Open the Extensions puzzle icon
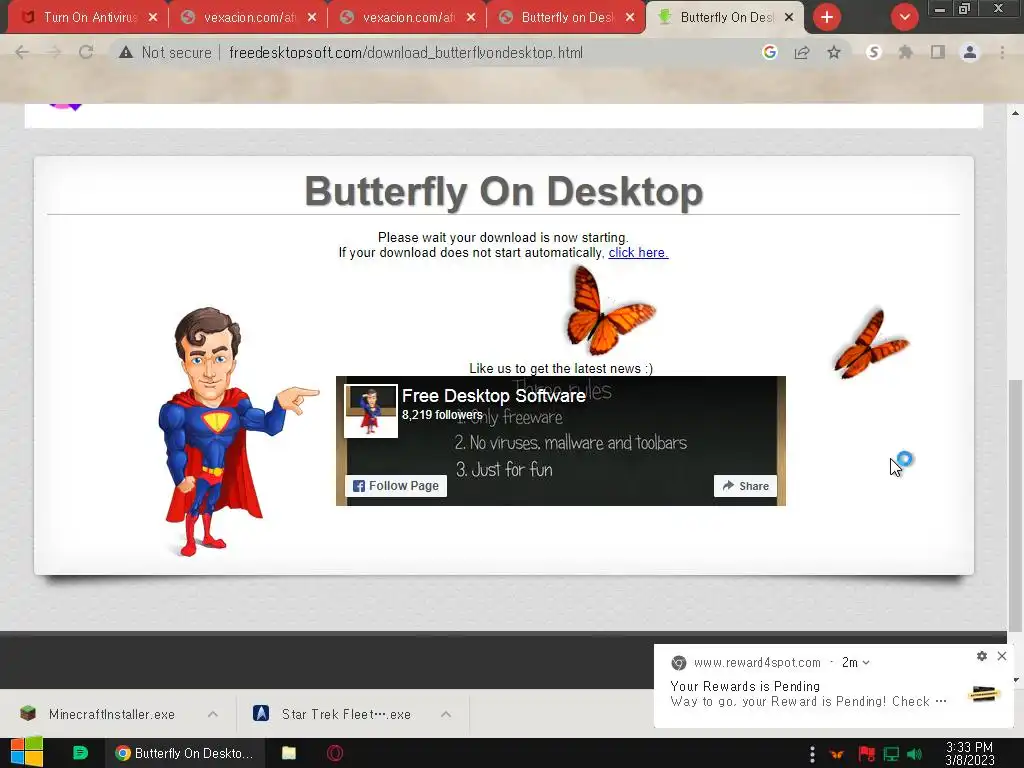 click(x=905, y=52)
